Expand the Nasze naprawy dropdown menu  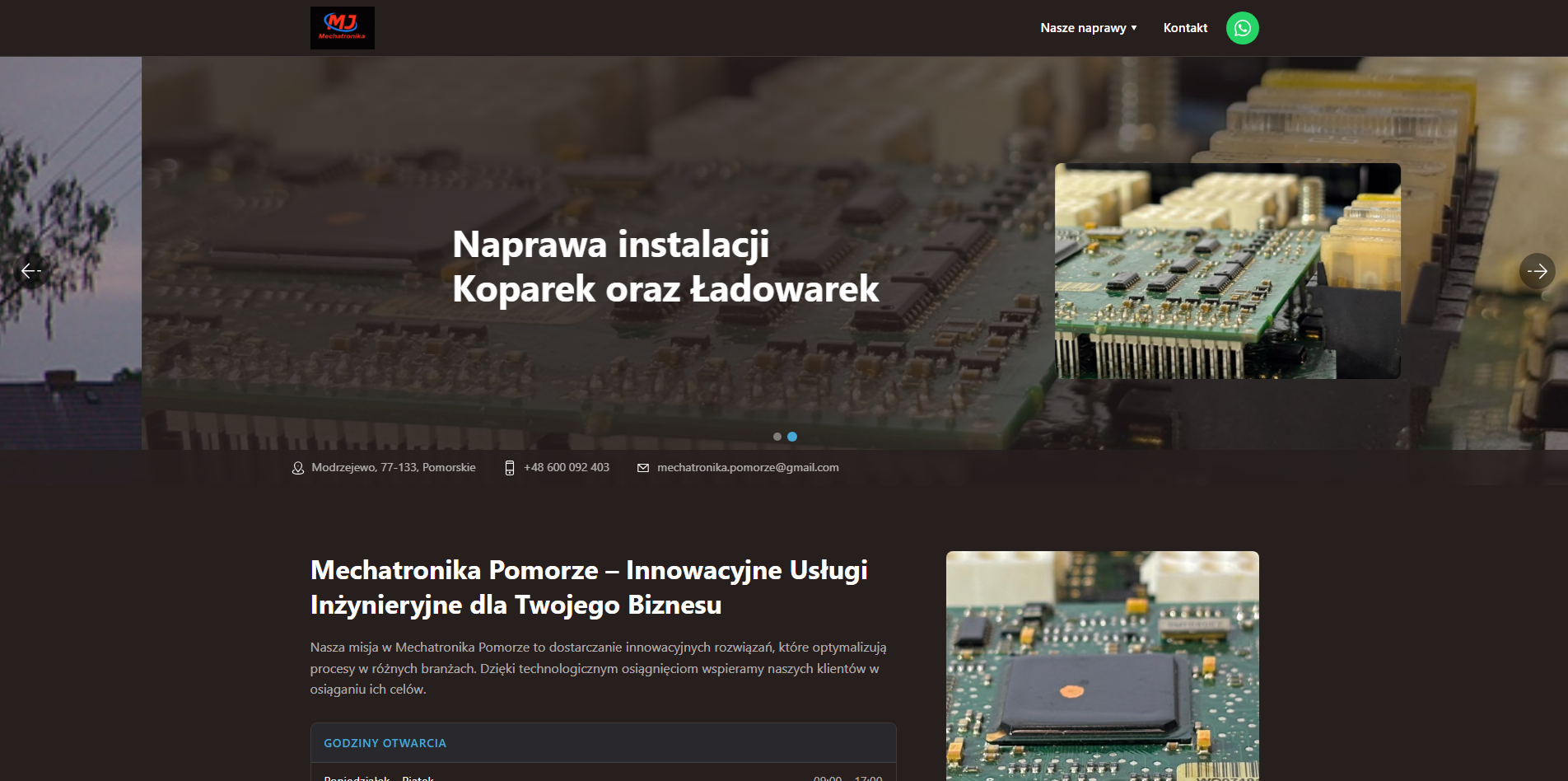pyautogui.click(x=1083, y=28)
